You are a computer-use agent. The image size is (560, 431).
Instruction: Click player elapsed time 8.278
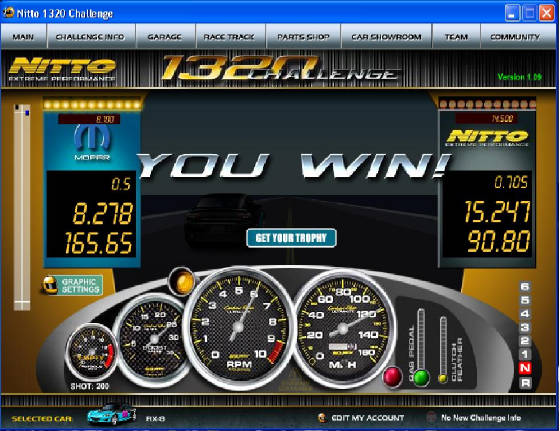coord(103,214)
